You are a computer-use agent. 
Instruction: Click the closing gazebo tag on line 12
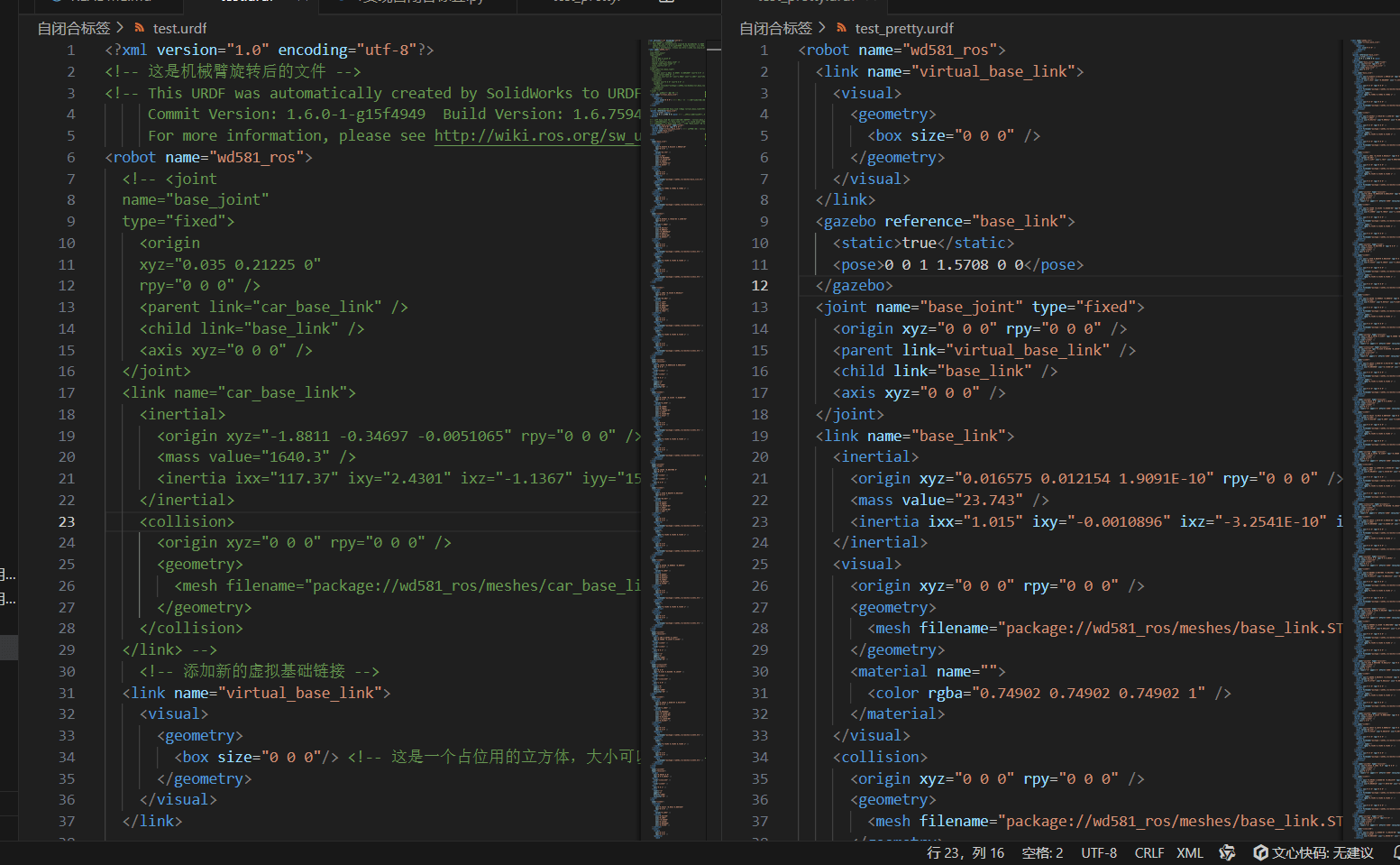[854, 286]
